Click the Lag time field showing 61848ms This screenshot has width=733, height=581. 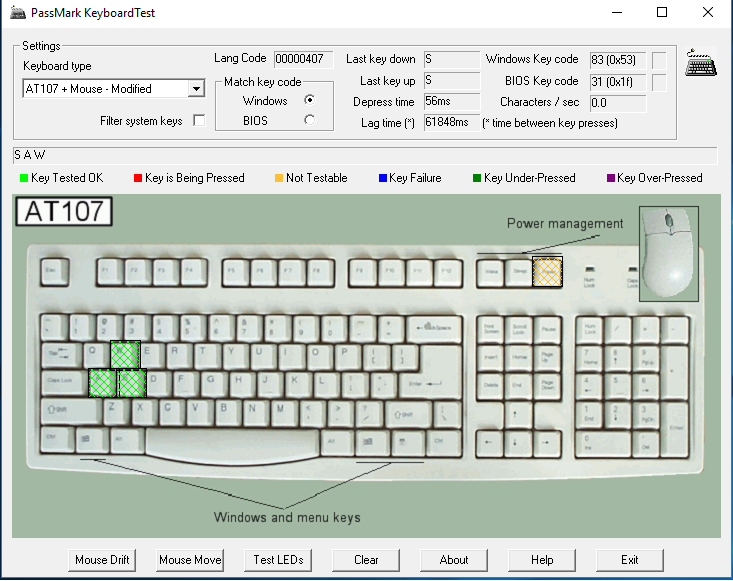(x=452, y=122)
